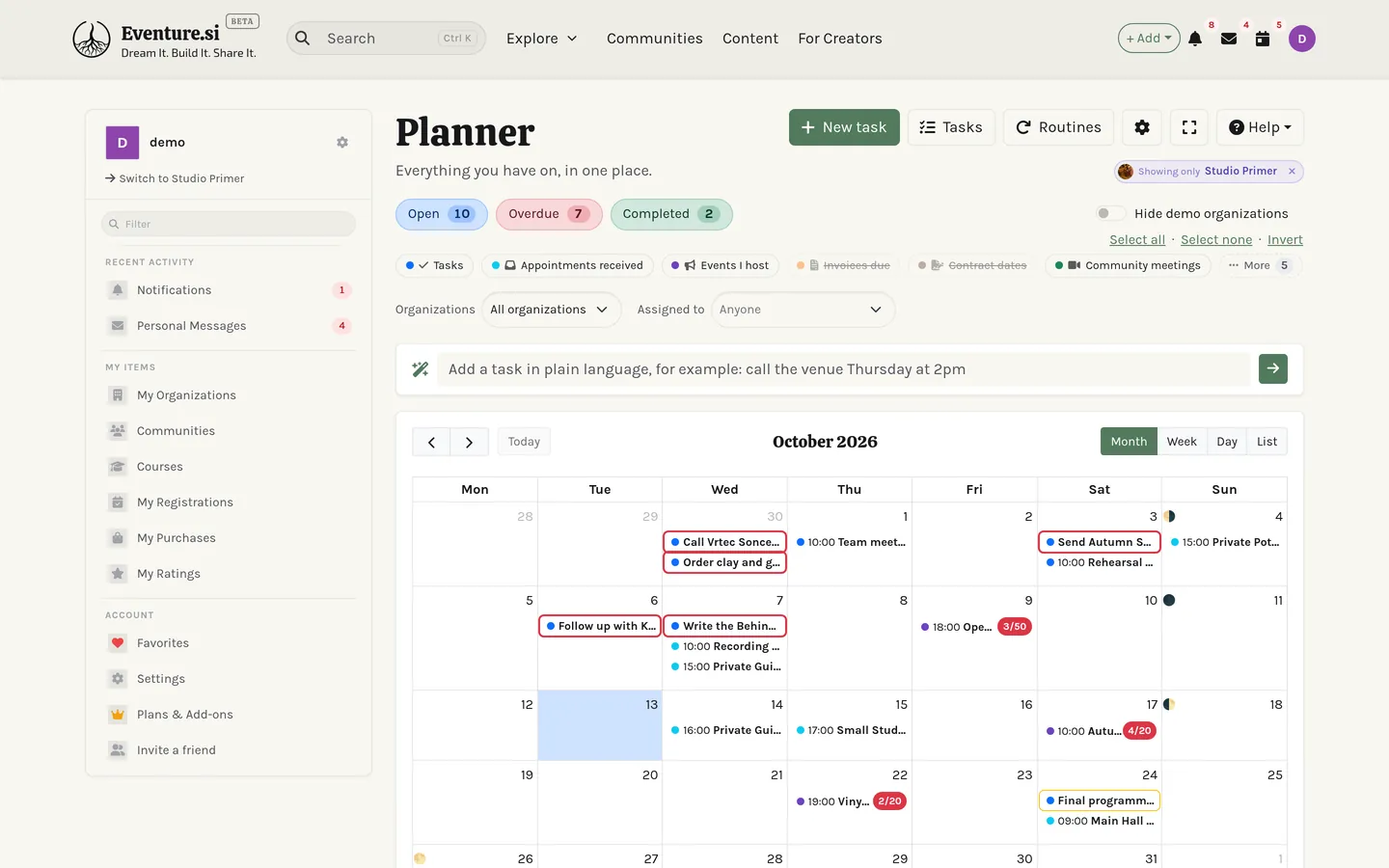Switch to Month view
Image resolution: width=1389 pixels, height=868 pixels.
pyautogui.click(x=1129, y=442)
